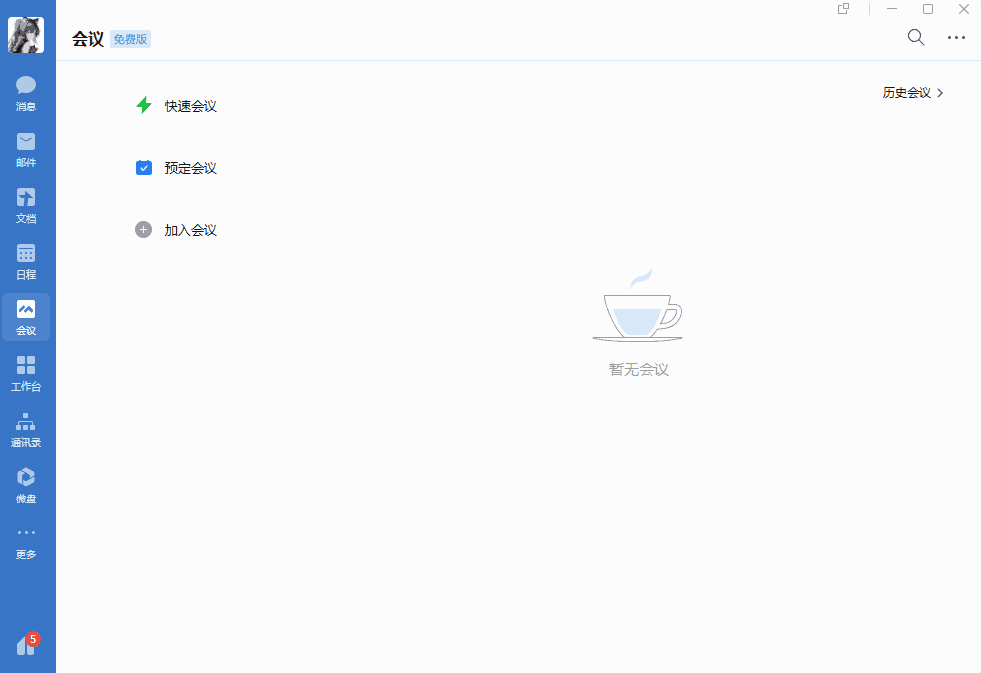Open the 消息 messages panel
Viewport: 981px width, 673px height.
click(25, 91)
